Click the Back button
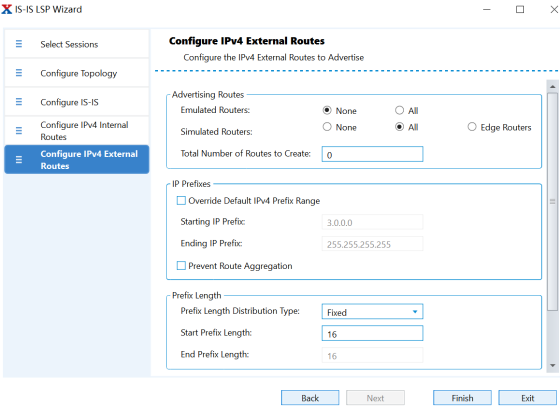Viewport: 560px width, 408px height. pyautogui.click(x=310, y=398)
